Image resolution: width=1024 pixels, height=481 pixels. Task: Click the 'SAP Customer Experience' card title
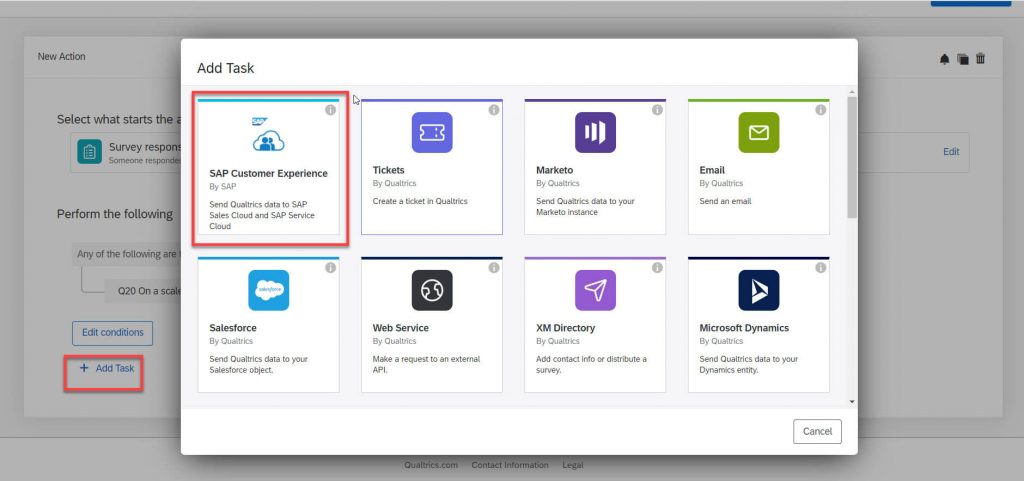pyautogui.click(x=268, y=174)
